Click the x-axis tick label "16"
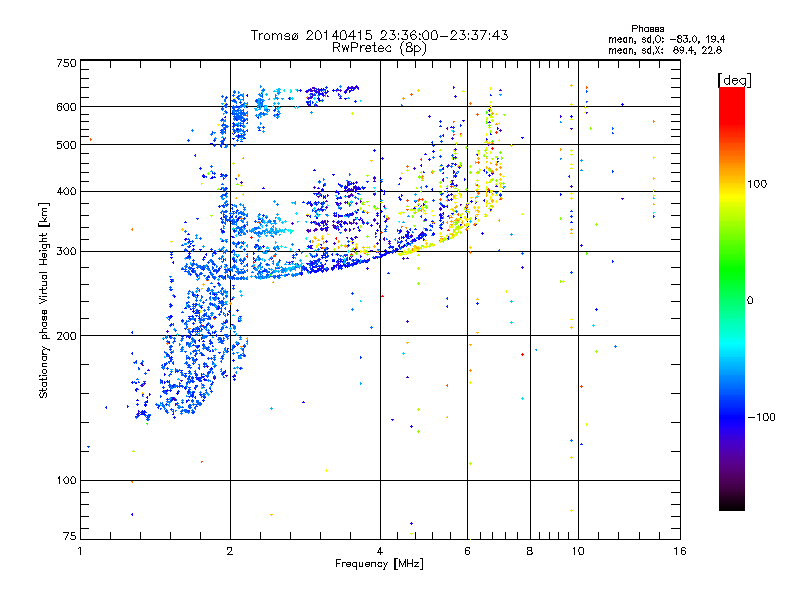 (680, 551)
